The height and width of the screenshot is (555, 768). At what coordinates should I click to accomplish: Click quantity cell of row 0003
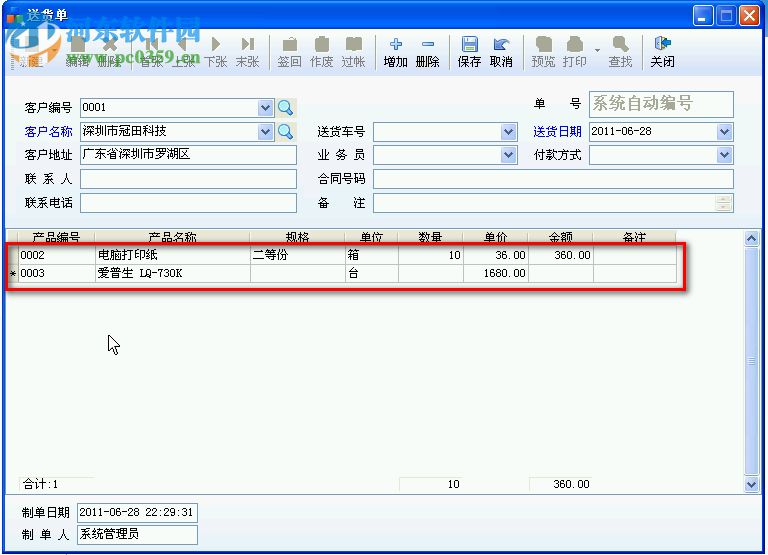[431, 273]
